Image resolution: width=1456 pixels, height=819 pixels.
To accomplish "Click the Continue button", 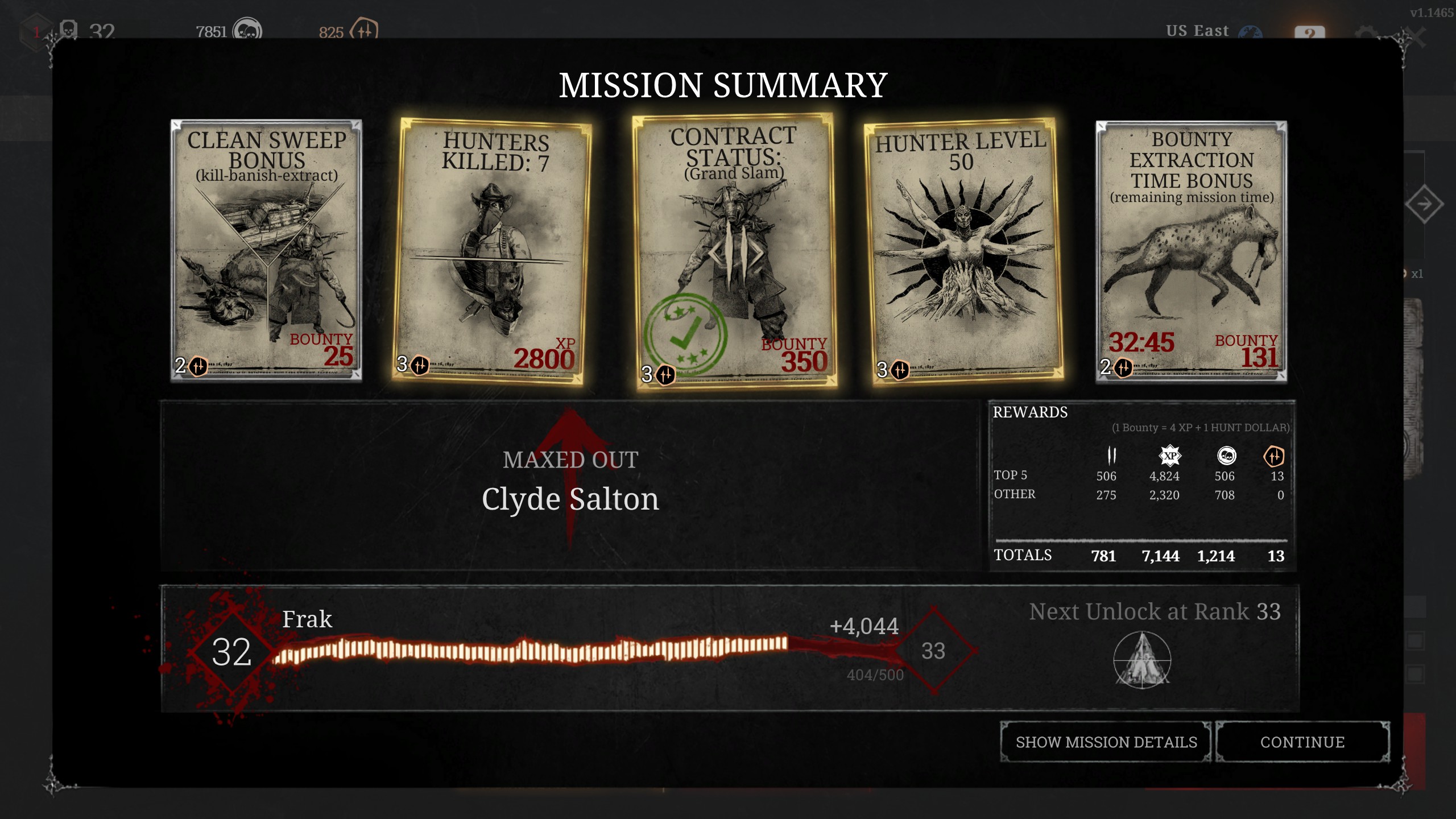I will (x=1302, y=742).
